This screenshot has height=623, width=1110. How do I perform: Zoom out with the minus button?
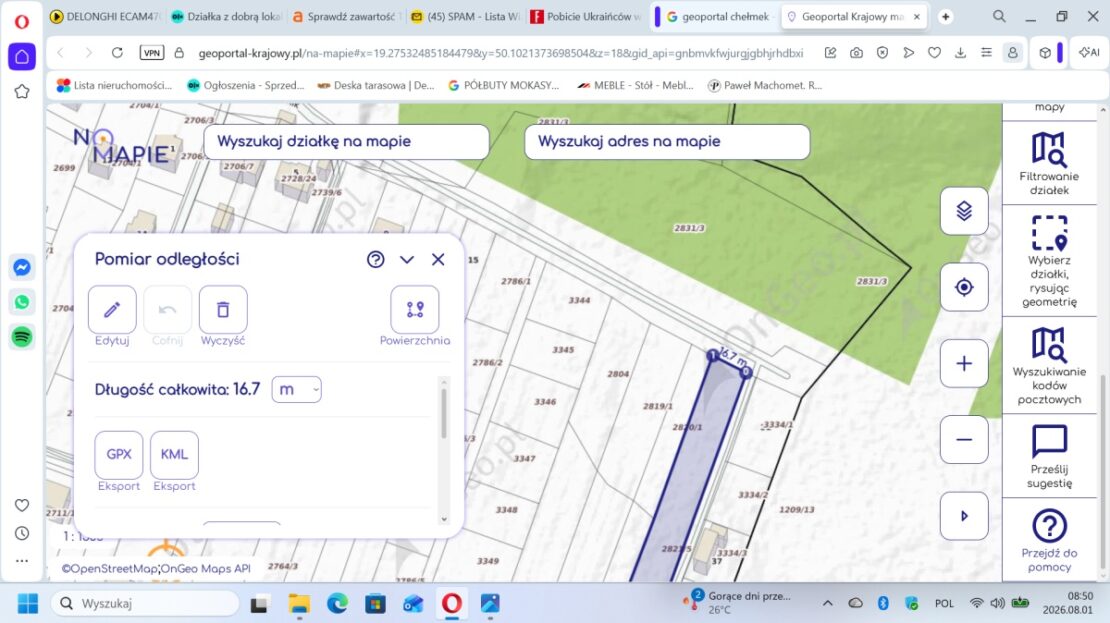coord(964,440)
